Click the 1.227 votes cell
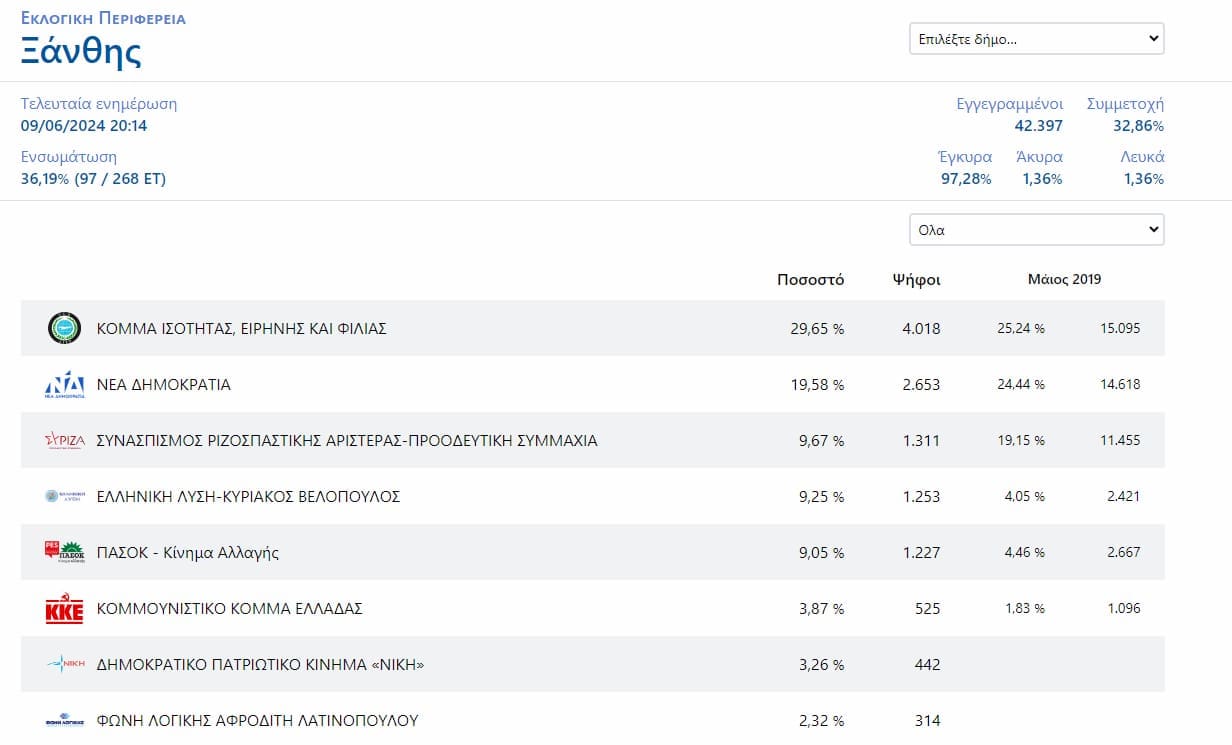The image size is (1232, 745). pyautogui.click(x=921, y=552)
